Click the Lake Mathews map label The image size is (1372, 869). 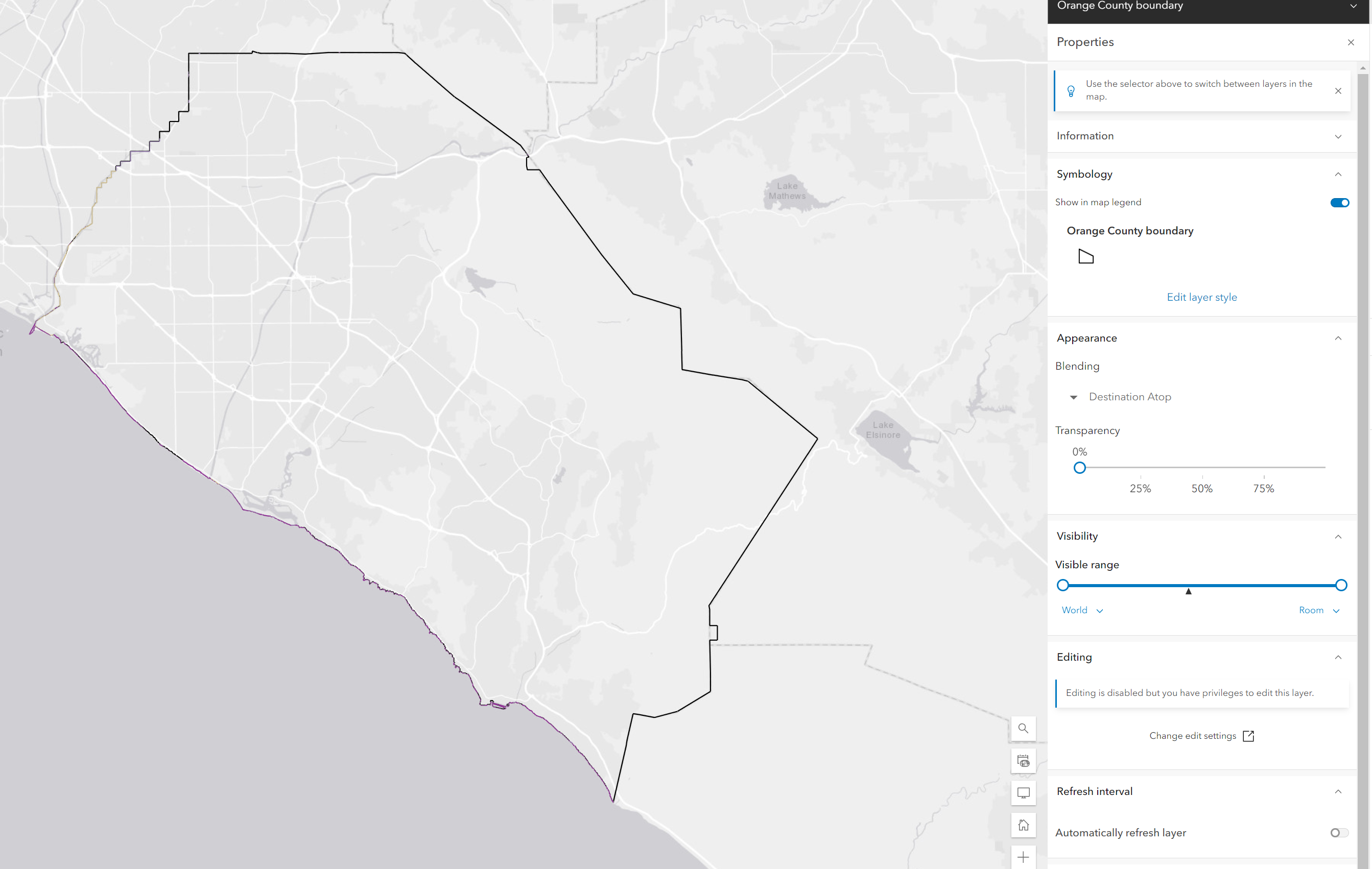click(x=787, y=191)
